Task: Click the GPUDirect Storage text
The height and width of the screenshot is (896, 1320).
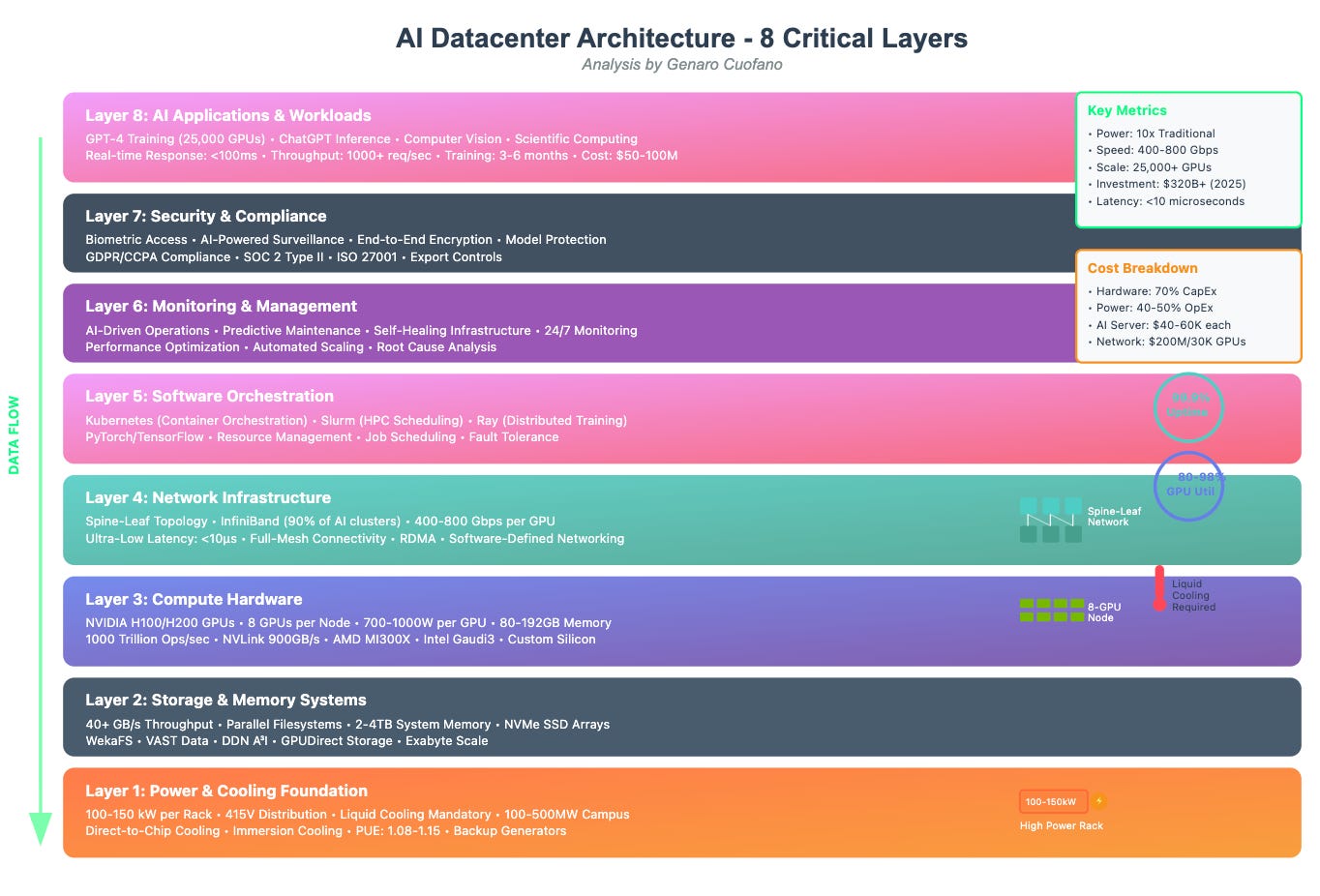Action: [337, 740]
